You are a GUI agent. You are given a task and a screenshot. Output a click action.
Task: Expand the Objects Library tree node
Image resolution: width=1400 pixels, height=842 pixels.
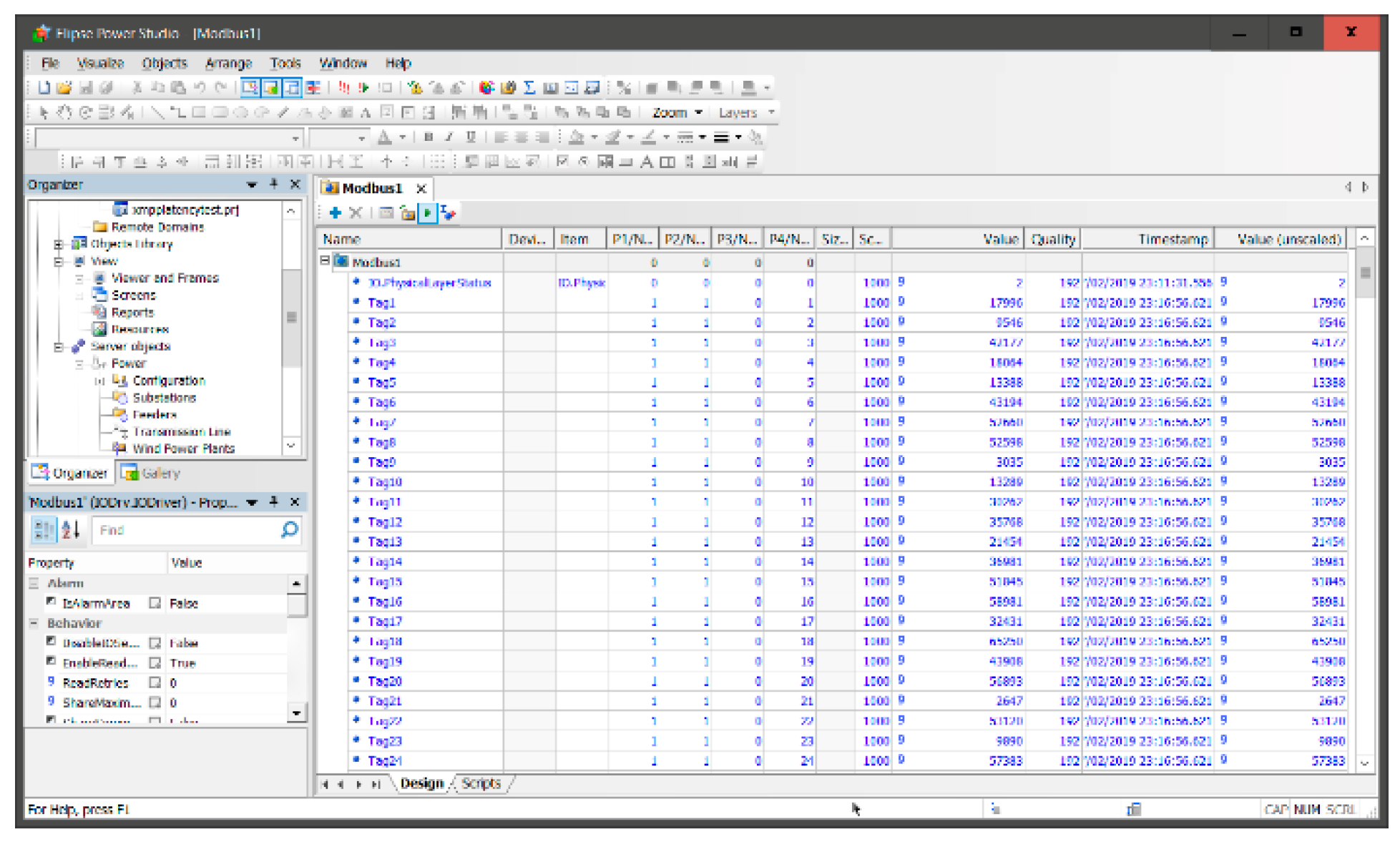tap(58, 244)
